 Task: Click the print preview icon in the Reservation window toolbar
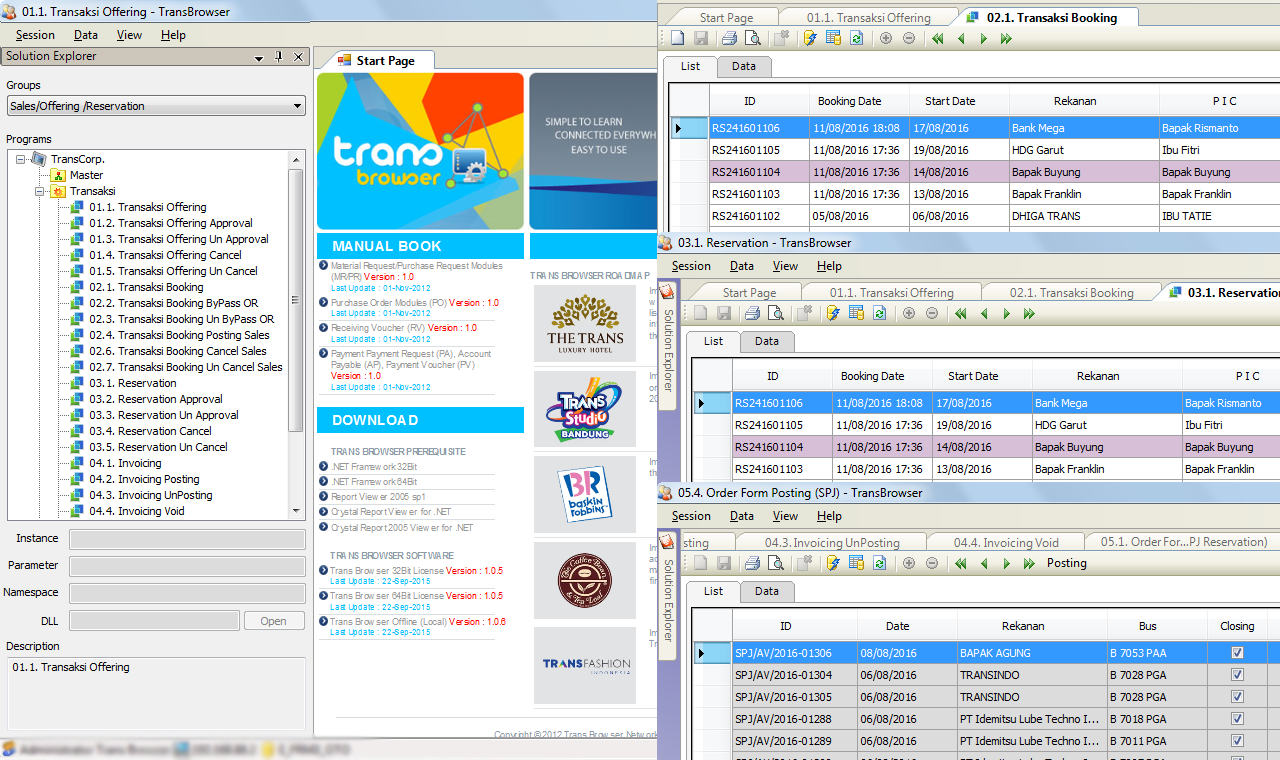(x=776, y=314)
